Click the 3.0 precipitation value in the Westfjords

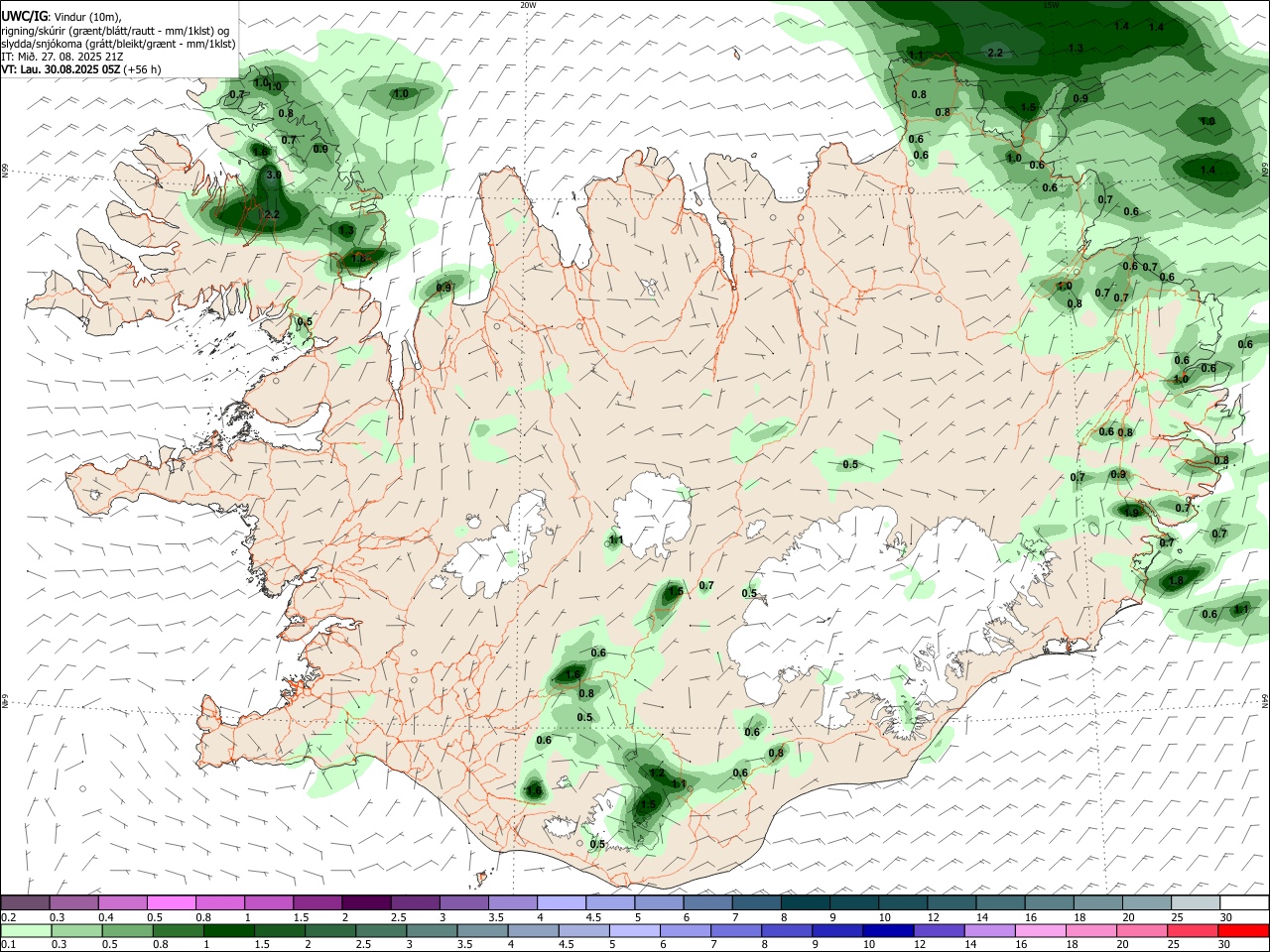274,175
